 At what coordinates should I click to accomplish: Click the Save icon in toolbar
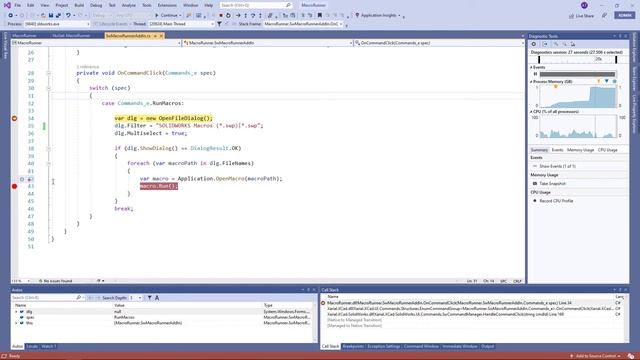pos(51,16)
